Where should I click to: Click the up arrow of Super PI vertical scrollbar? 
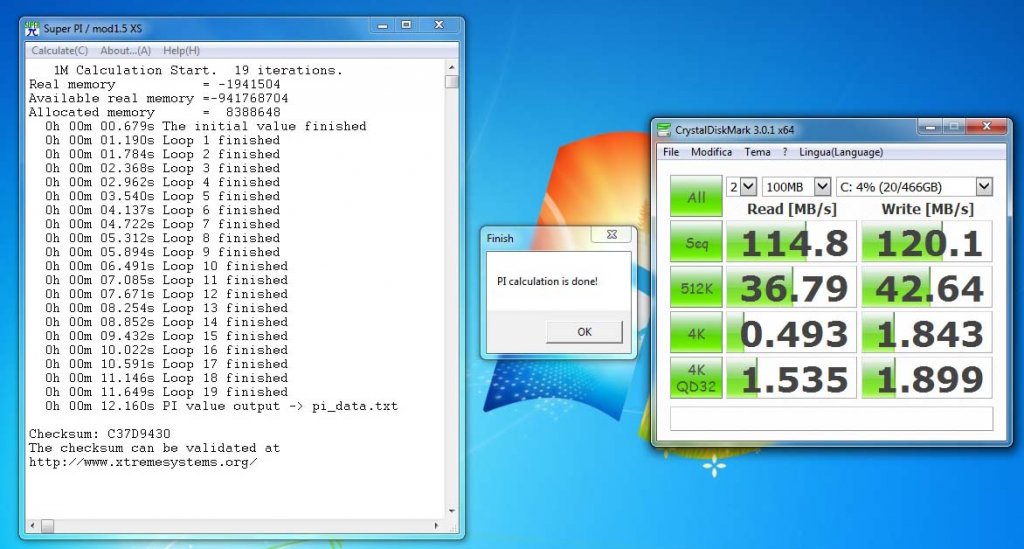point(451,68)
